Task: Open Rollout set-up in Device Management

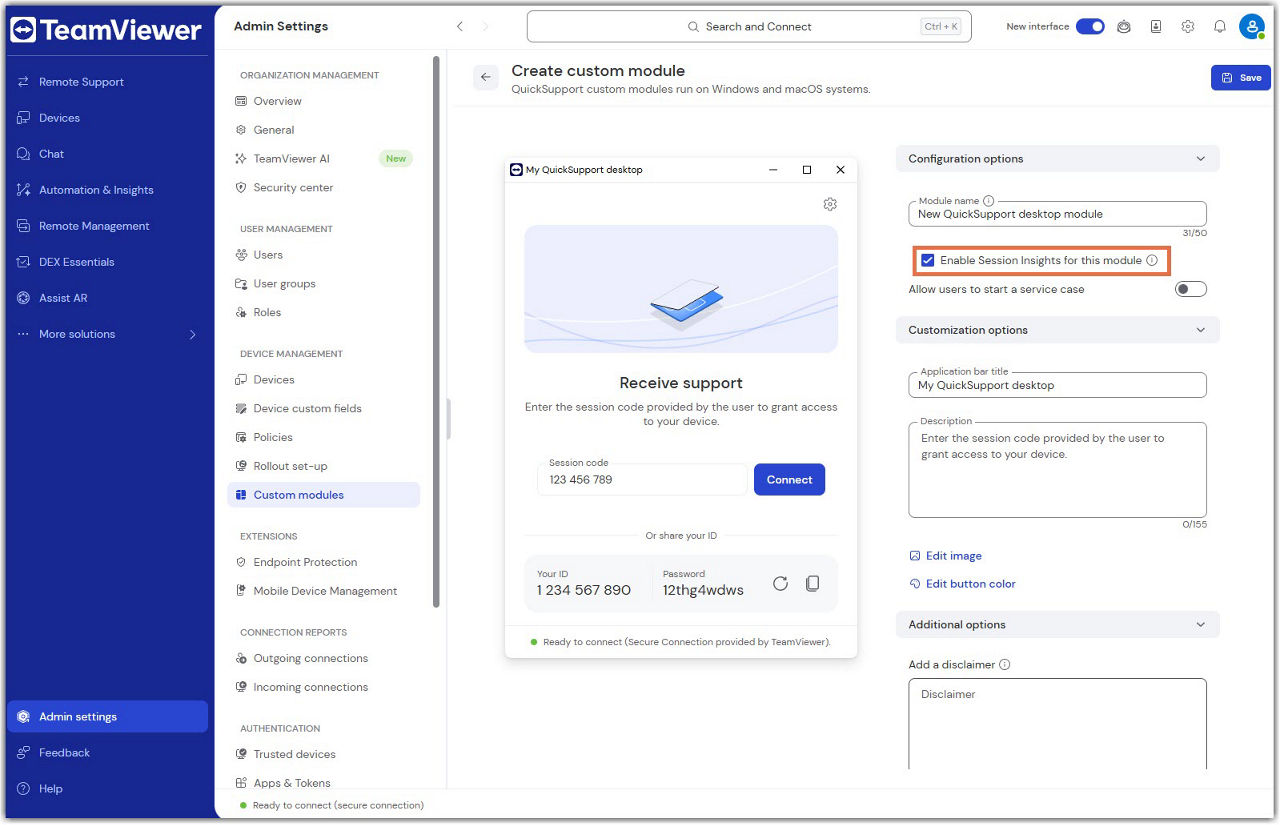Action: pos(290,466)
